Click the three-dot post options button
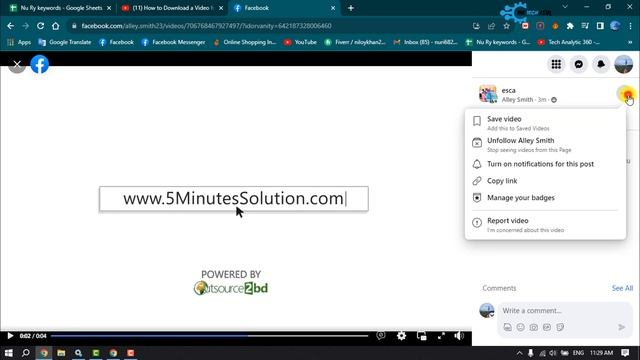The image size is (640, 360). 626,95
